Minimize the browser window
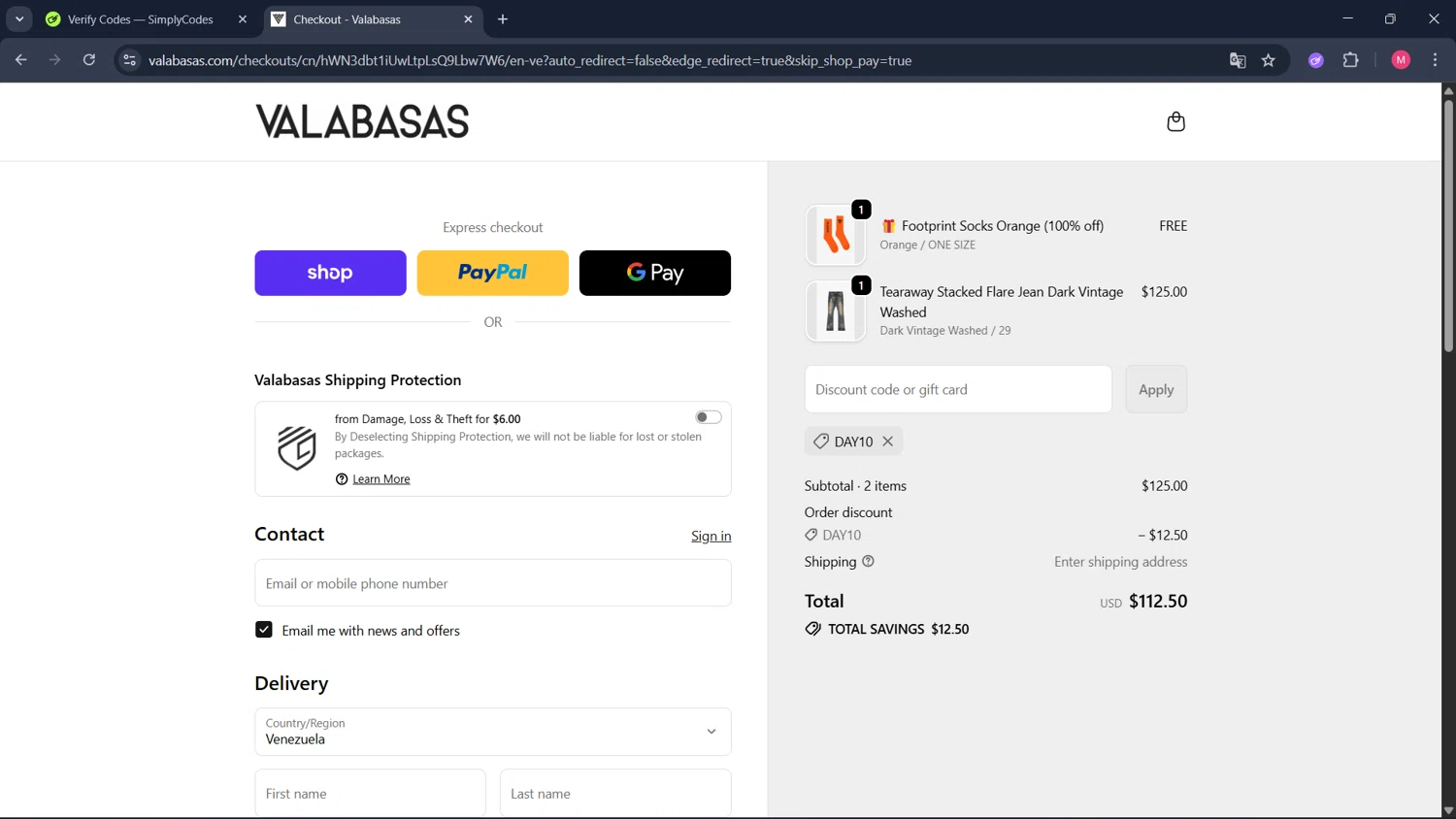This screenshot has width=1456, height=819. coord(1347,18)
